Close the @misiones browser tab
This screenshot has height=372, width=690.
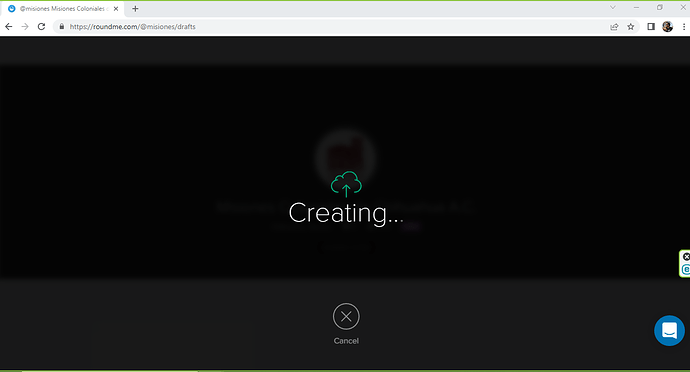click(x=116, y=9)
